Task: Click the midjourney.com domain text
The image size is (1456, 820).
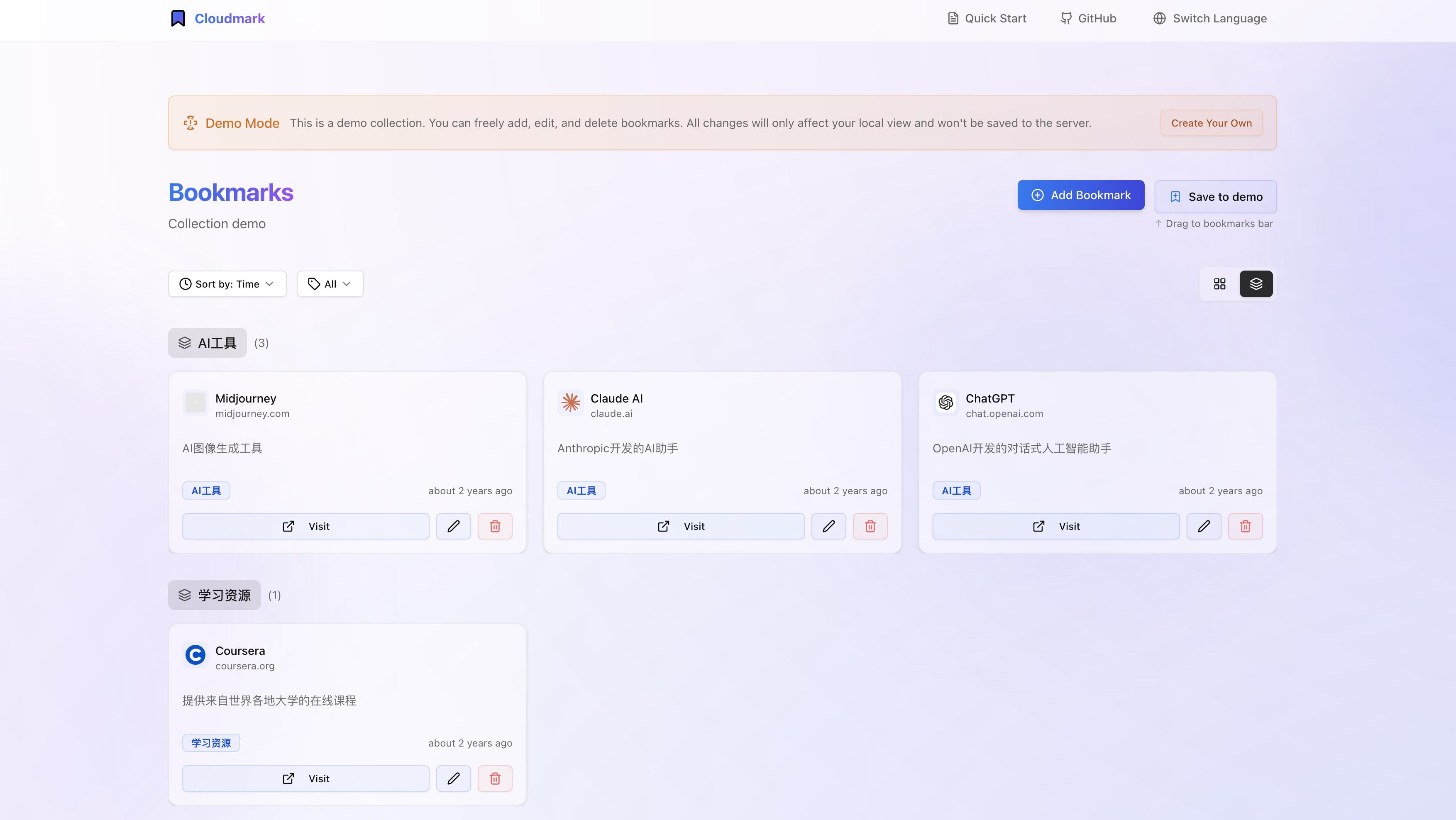Action: 252,414
